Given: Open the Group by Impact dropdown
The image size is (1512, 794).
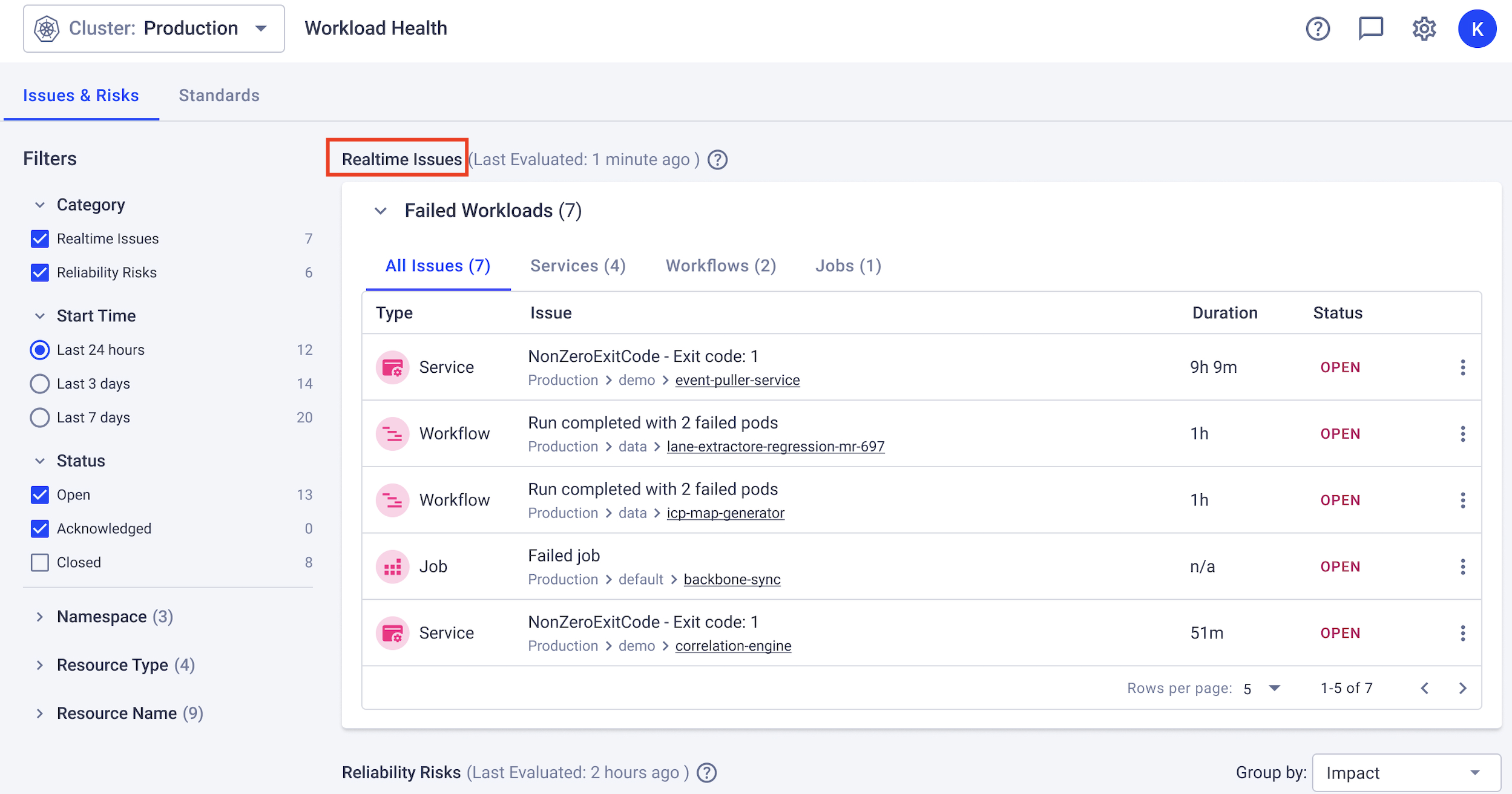Looking at the screenshot, I should point(1405,773).
